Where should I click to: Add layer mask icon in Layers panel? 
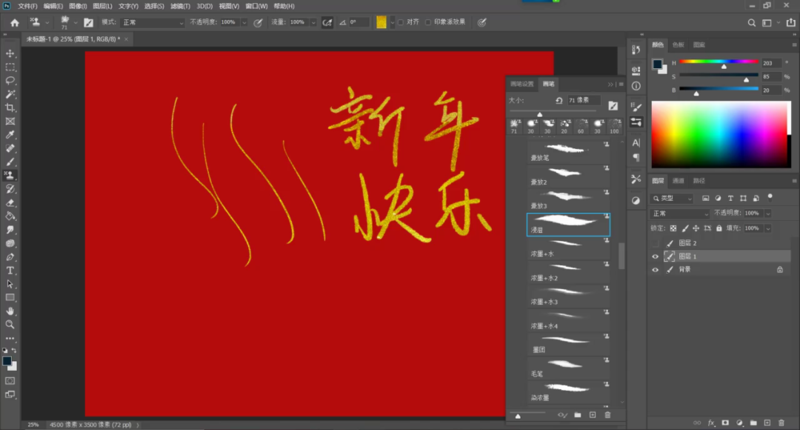click(x=725, y=423)
